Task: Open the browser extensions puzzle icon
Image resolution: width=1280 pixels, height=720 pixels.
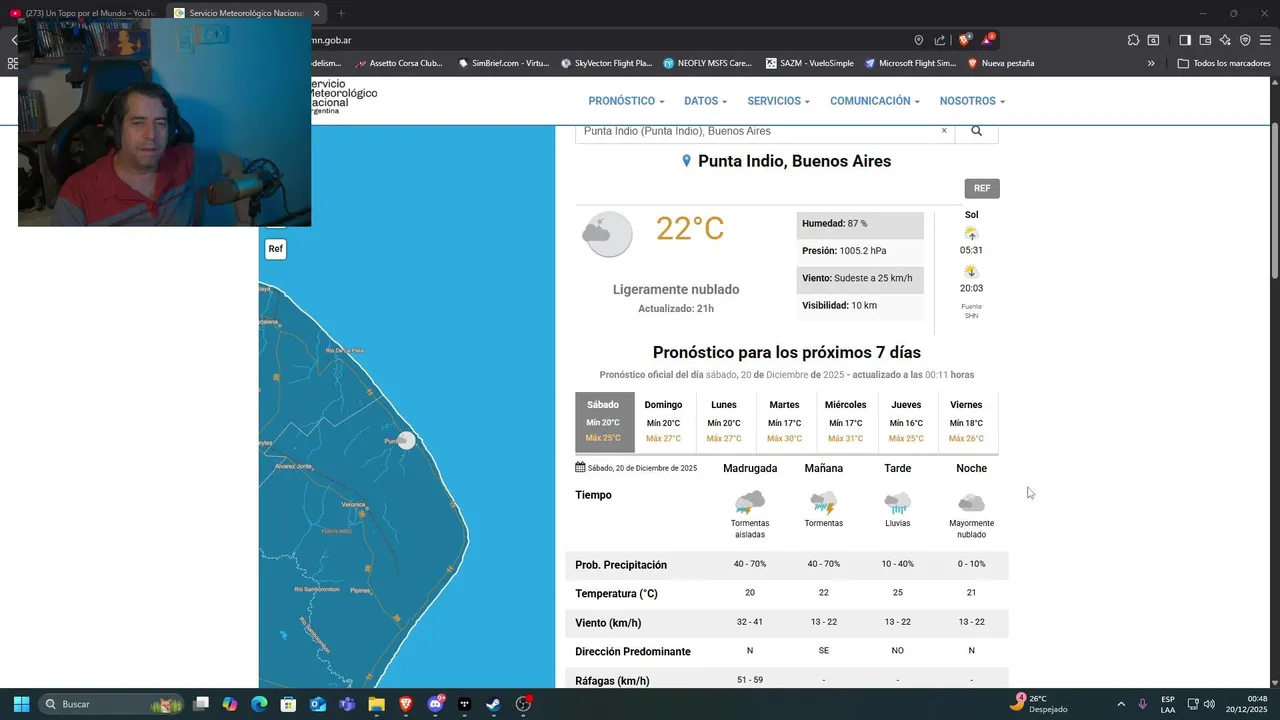Action: coord(1133,40)
